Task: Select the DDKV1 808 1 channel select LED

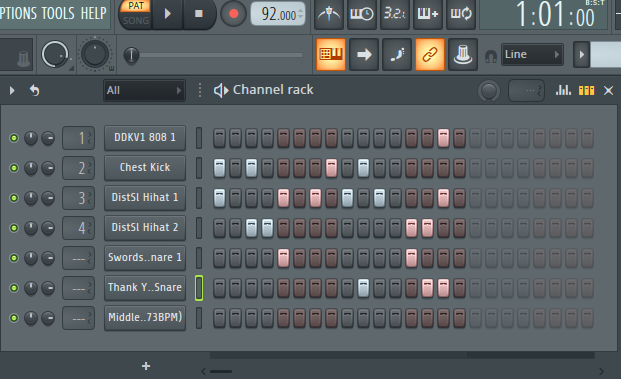Action: [199, 138]
